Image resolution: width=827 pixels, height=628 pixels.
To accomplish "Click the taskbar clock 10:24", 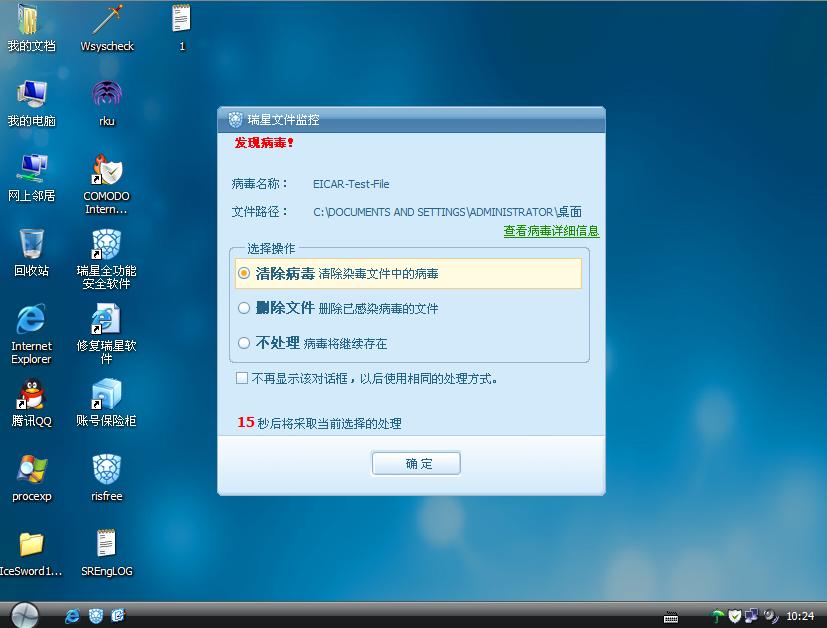I will coord(800,616).
